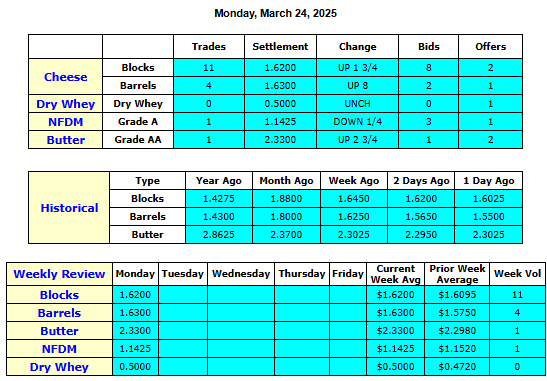This screenshot has height=381, width=547.
Task: Click the Monday, March 24, 2025 title
Action: click(x=275, y=13)
